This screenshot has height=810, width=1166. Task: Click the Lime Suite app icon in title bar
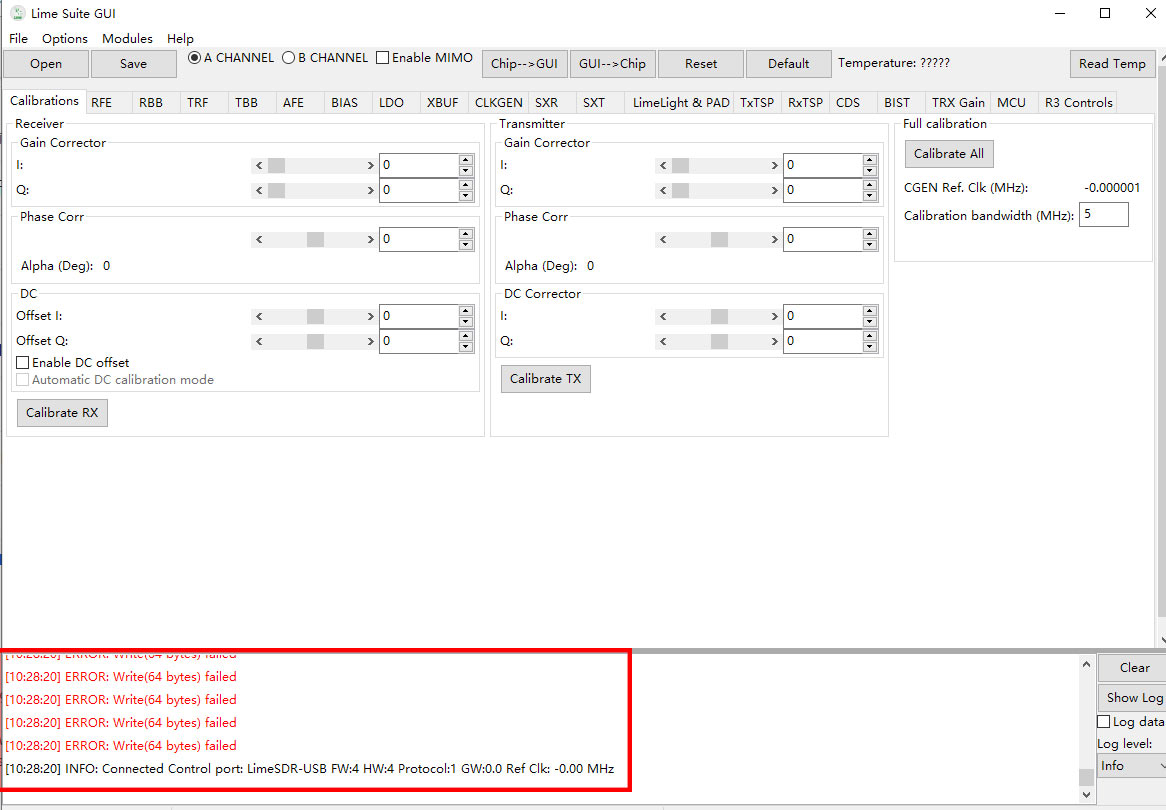[17, 13]
